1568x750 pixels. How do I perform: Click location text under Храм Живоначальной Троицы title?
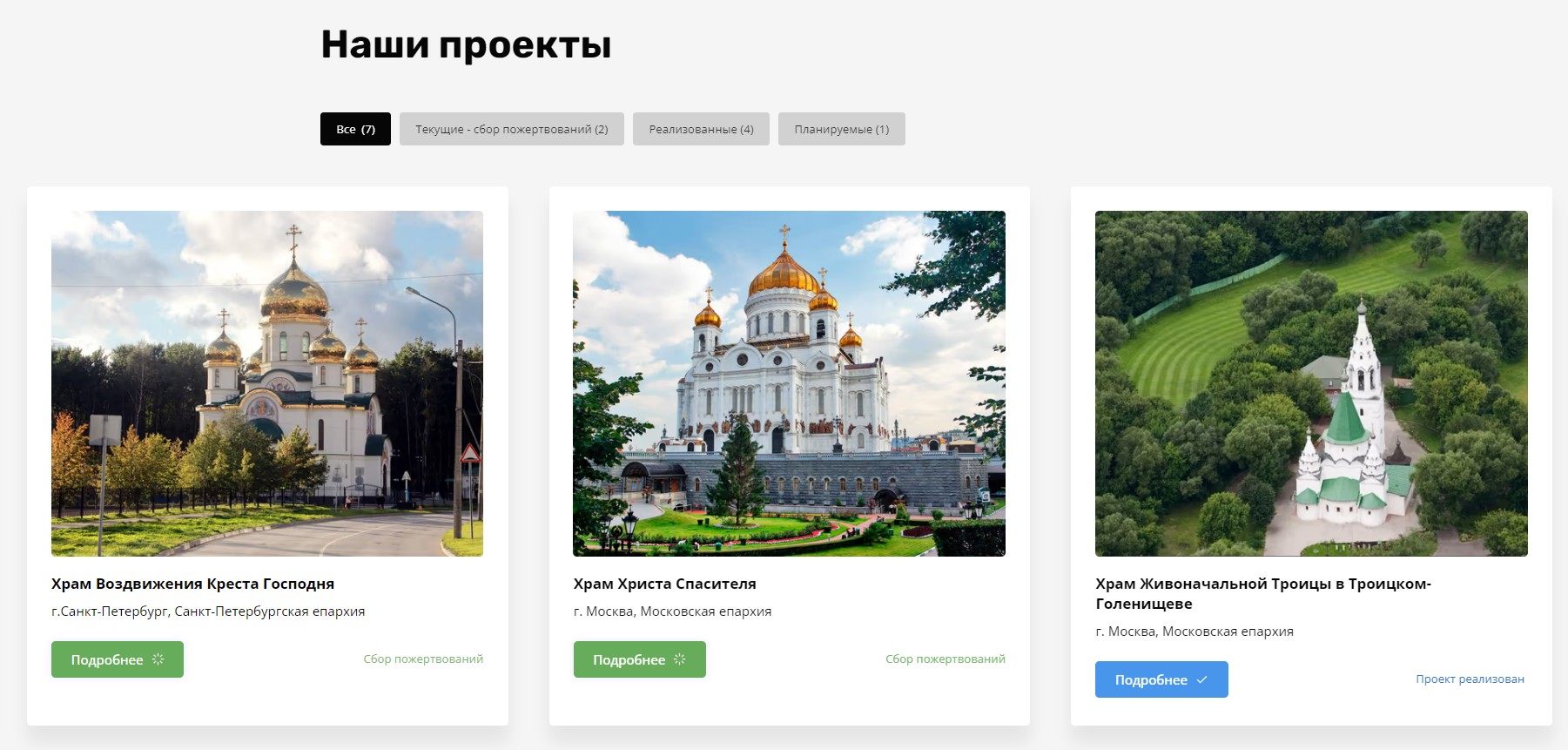[1195, 632]
